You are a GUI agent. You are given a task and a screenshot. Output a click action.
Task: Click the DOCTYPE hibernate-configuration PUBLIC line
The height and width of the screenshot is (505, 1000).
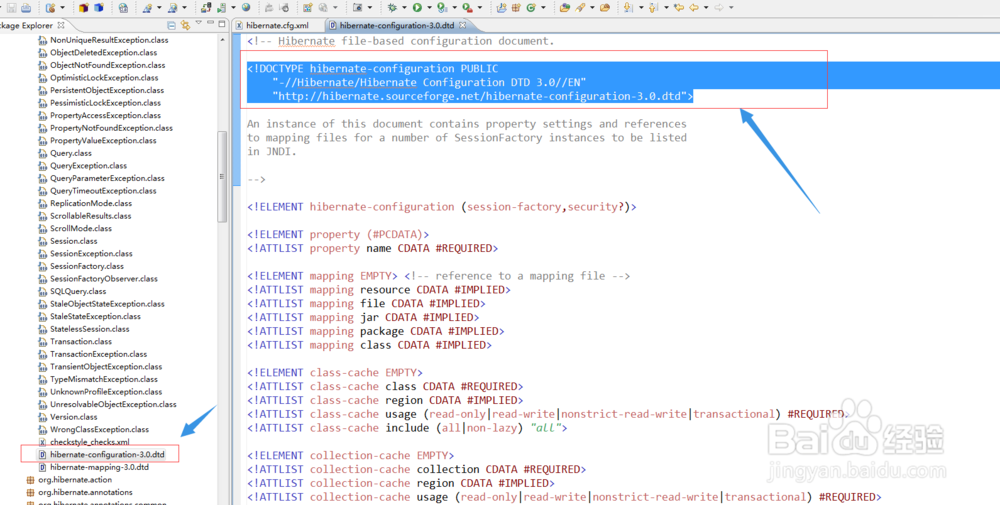point(373,68)
